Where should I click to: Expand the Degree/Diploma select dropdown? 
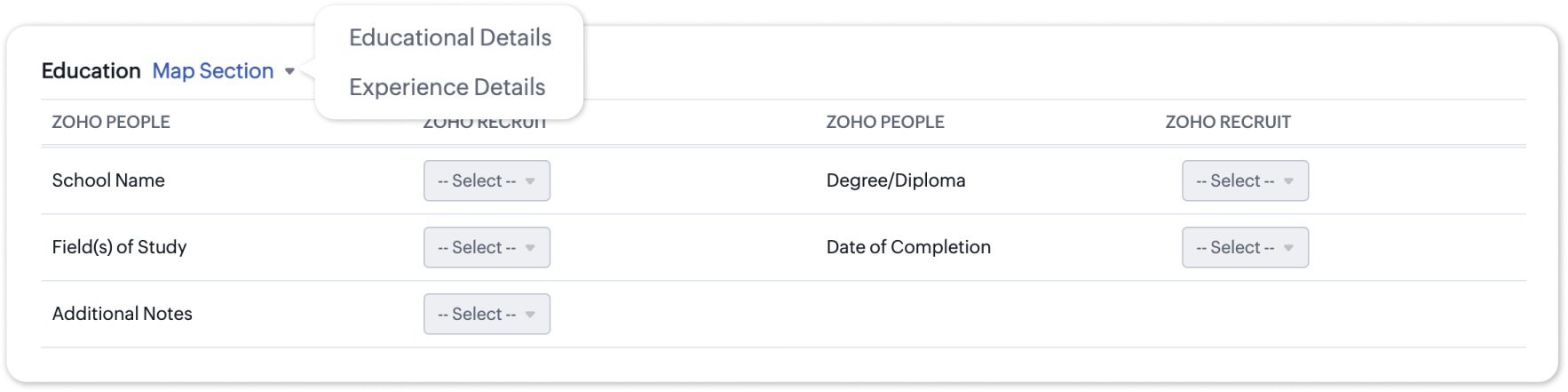[x=1244, y=180]
